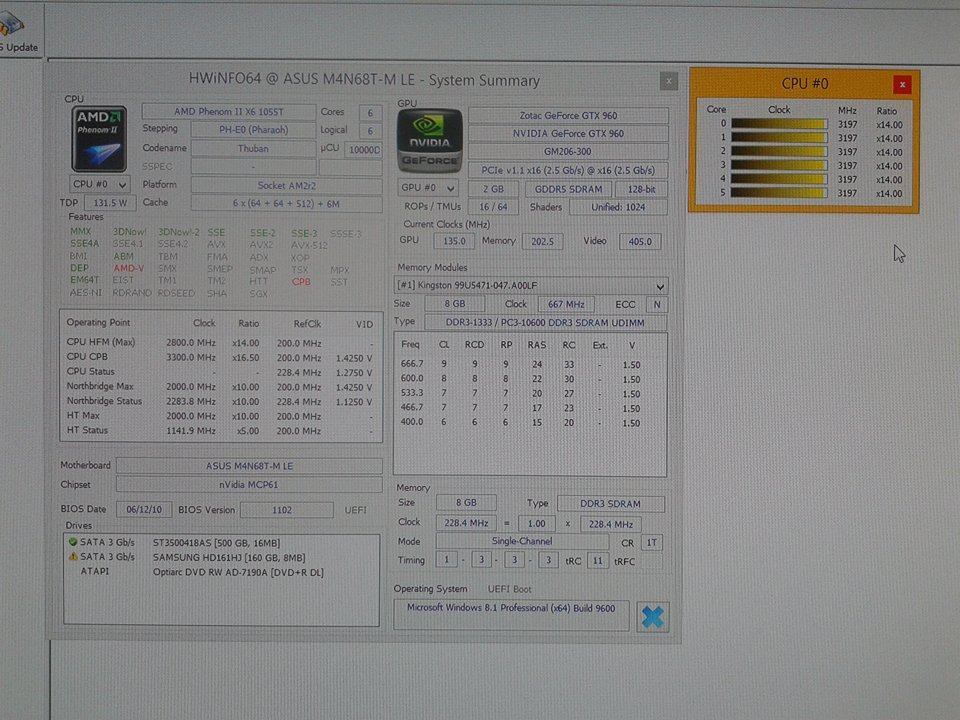Click the 666.7 memory timing row

click(530, 364)
